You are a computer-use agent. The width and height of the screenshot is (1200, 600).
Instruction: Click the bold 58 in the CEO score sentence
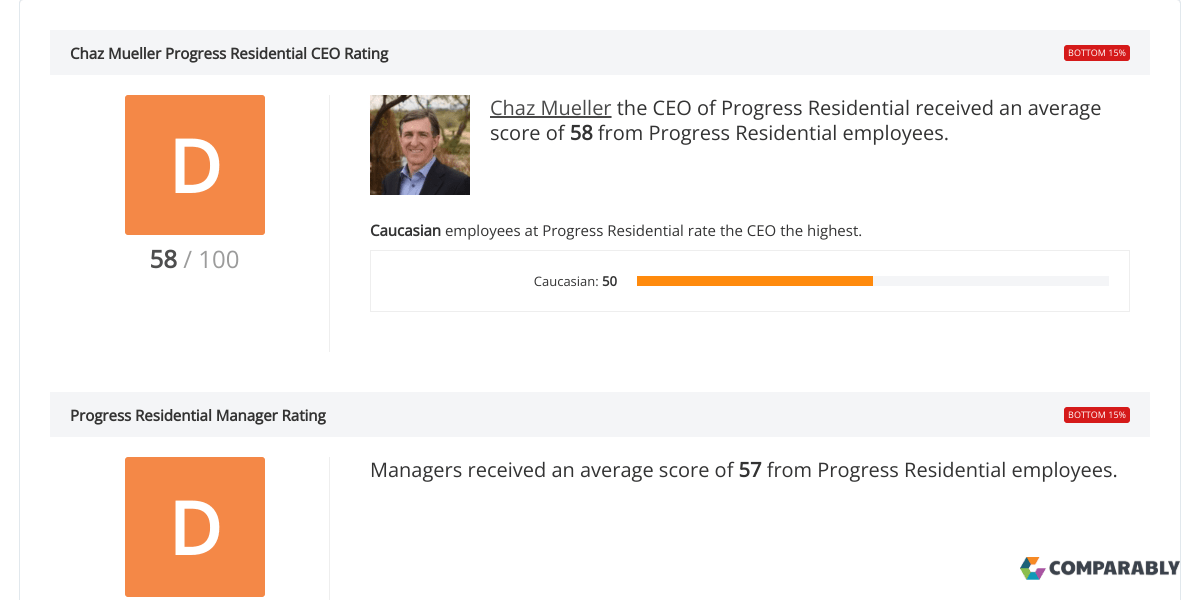tap(581, 133)
